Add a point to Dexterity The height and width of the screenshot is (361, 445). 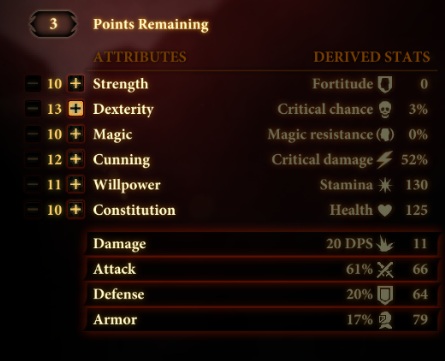click(76, 109)
